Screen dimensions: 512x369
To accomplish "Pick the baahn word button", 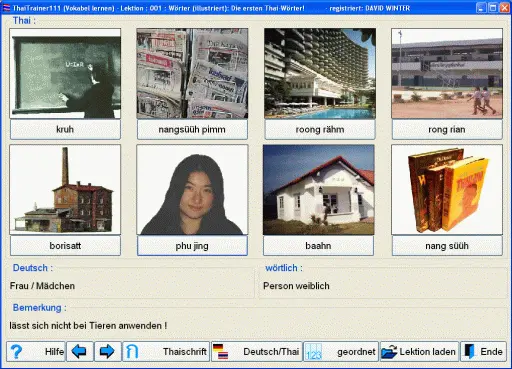I will click(x=318, y=246).
